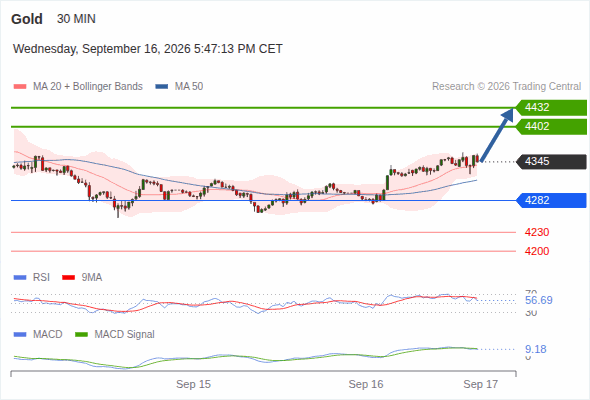Click the blue upward forecast arrow

point(497,135)
